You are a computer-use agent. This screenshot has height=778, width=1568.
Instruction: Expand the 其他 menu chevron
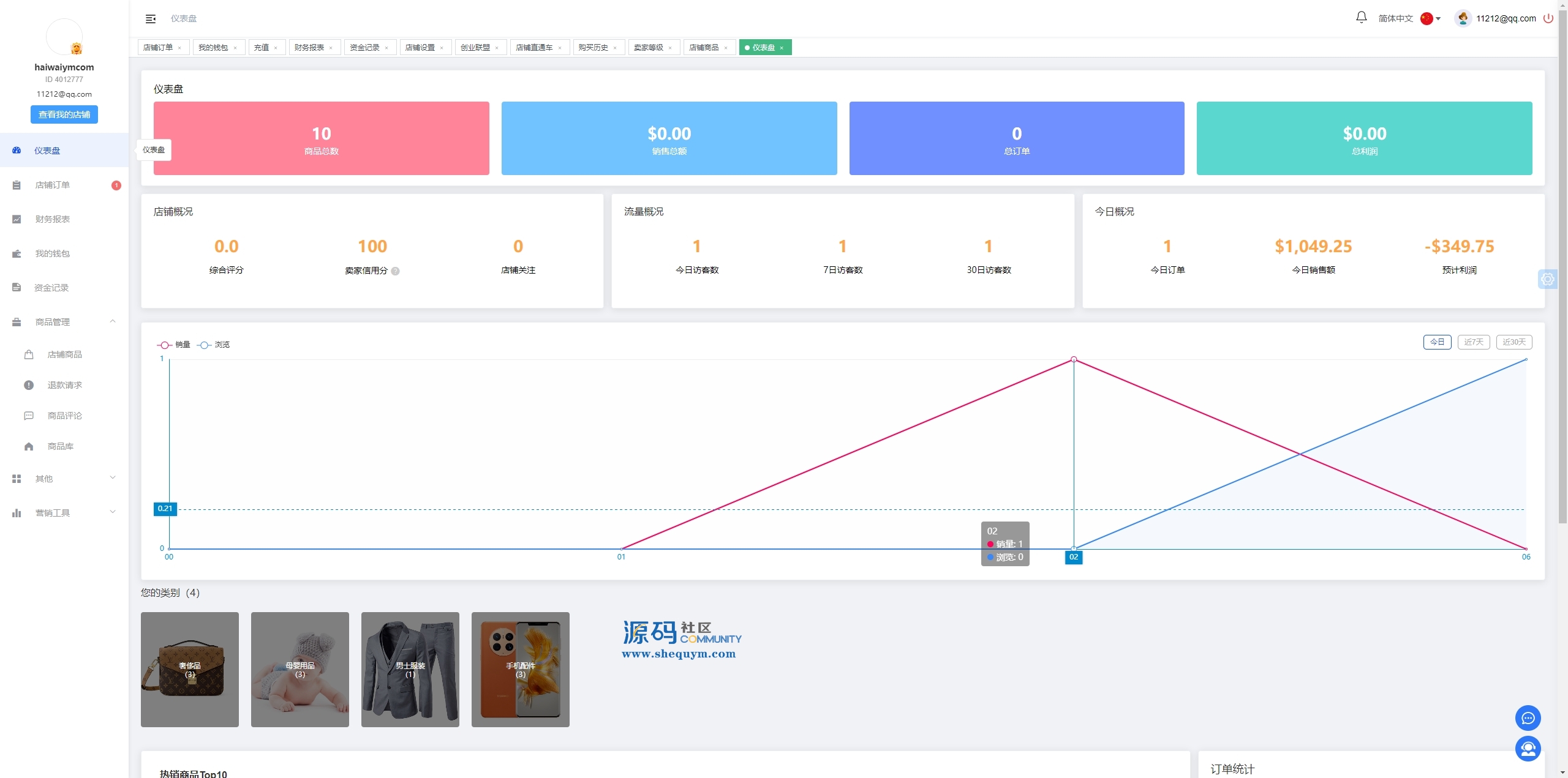point(113,478)
